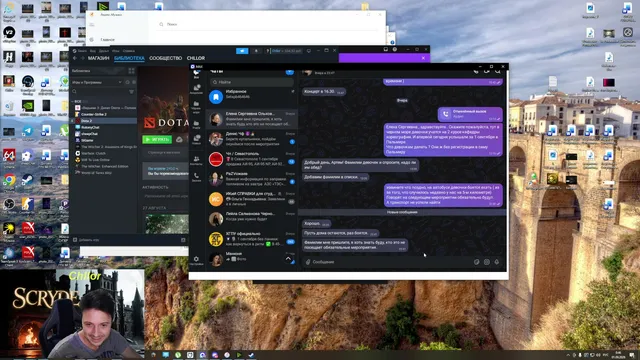Select Counter-Strike 2 in Steam library
Image resolution: width=640 pixels, height=360 pixels.
pyautogui.click(x=94, y=114)
